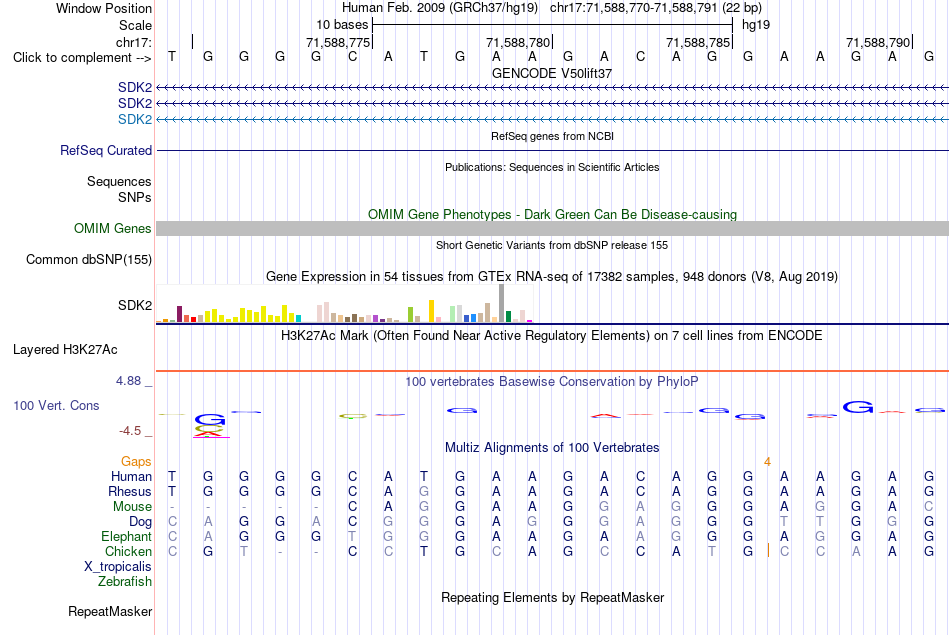Select the 'Zebrafish' species row label

(x=125, y=582)
